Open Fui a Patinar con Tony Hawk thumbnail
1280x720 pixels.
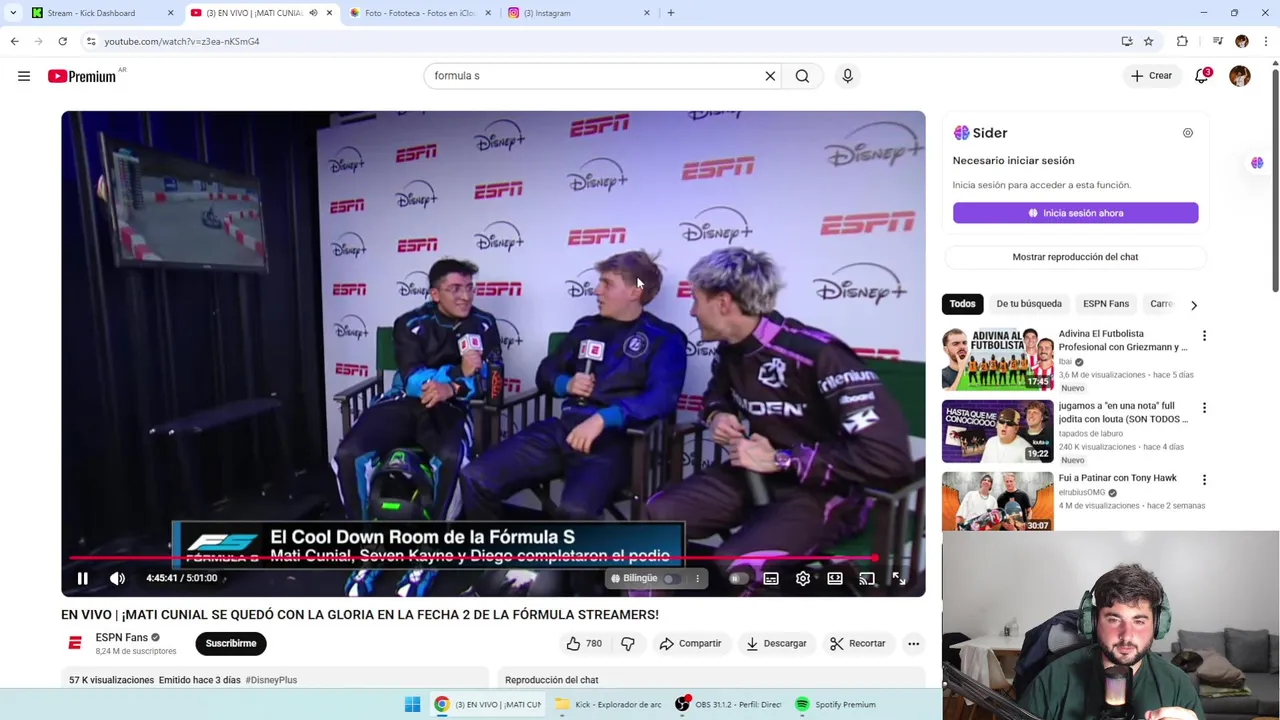pyautogui.click(x=997, y=502)
